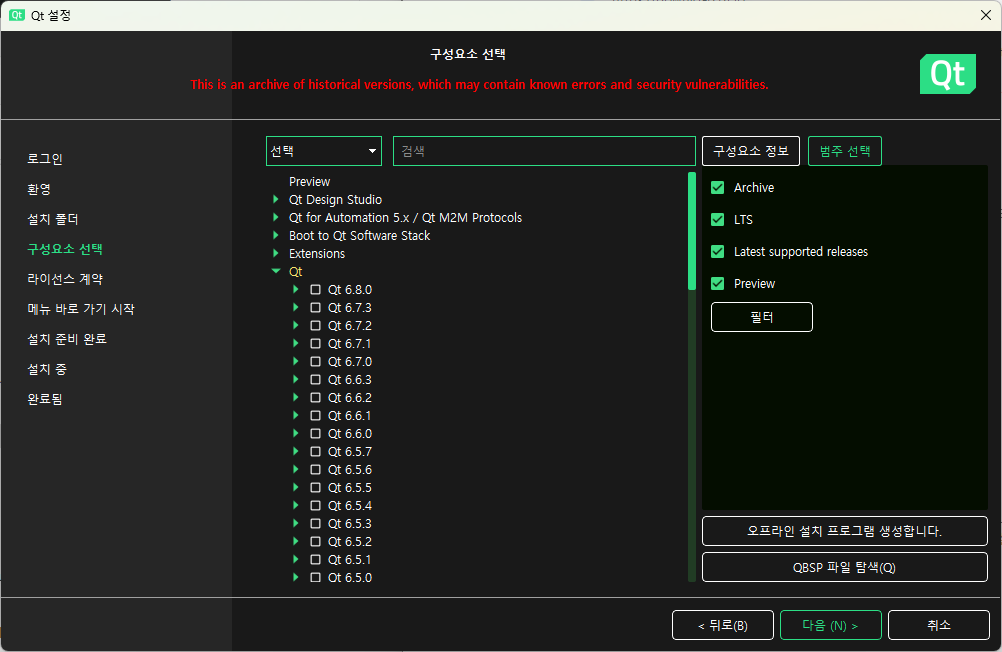Click the 필터 button

coord(762,317)
